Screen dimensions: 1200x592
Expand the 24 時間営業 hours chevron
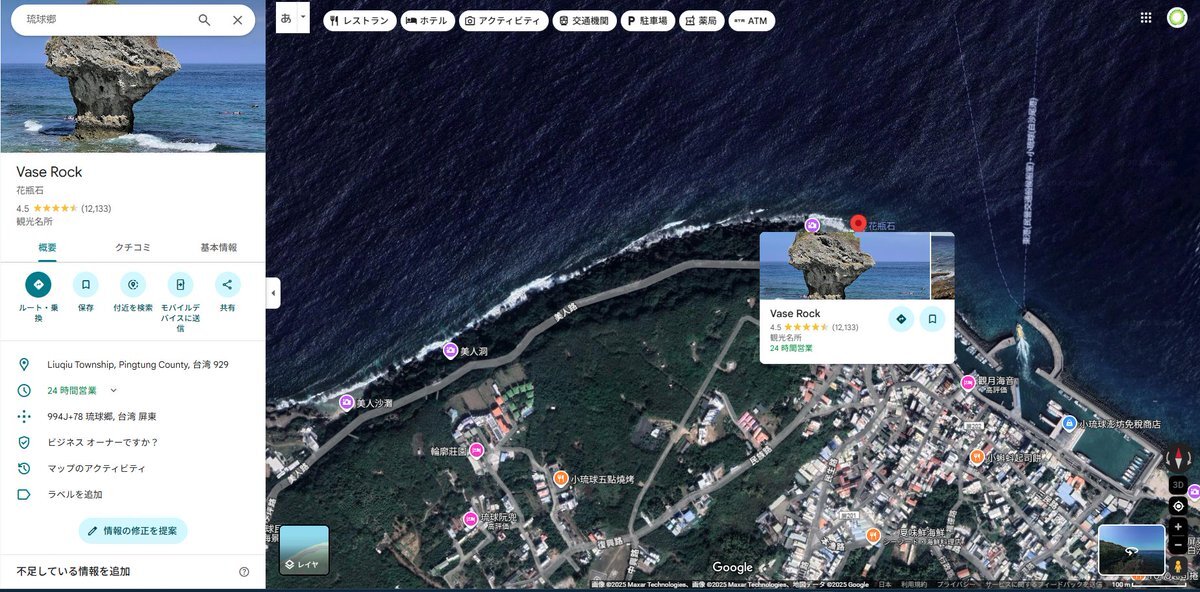coord(113,390)
